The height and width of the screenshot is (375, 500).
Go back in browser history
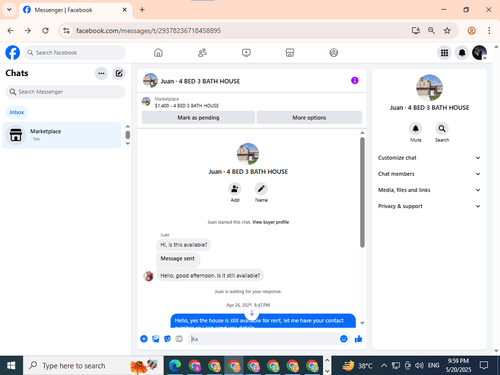(10, 31)
